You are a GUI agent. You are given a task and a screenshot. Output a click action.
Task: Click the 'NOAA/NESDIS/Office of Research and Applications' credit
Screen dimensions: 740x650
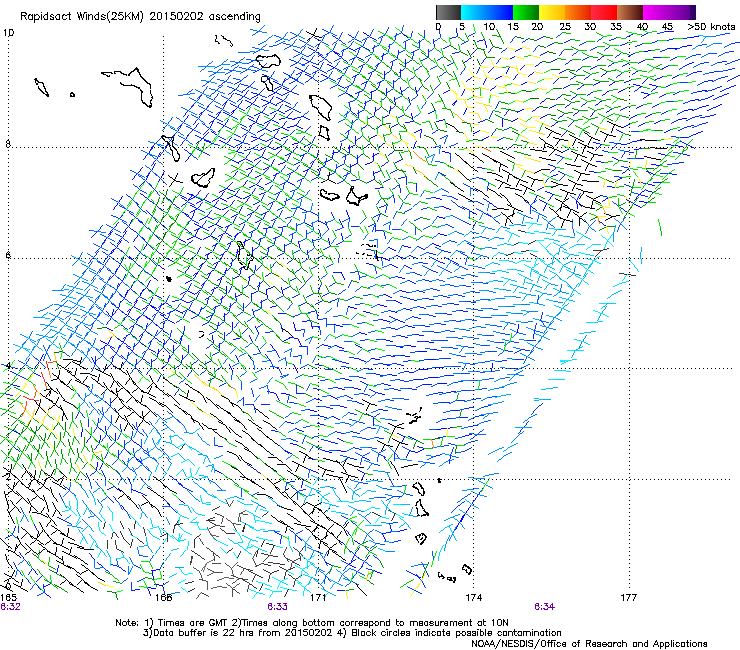[589, 643]
